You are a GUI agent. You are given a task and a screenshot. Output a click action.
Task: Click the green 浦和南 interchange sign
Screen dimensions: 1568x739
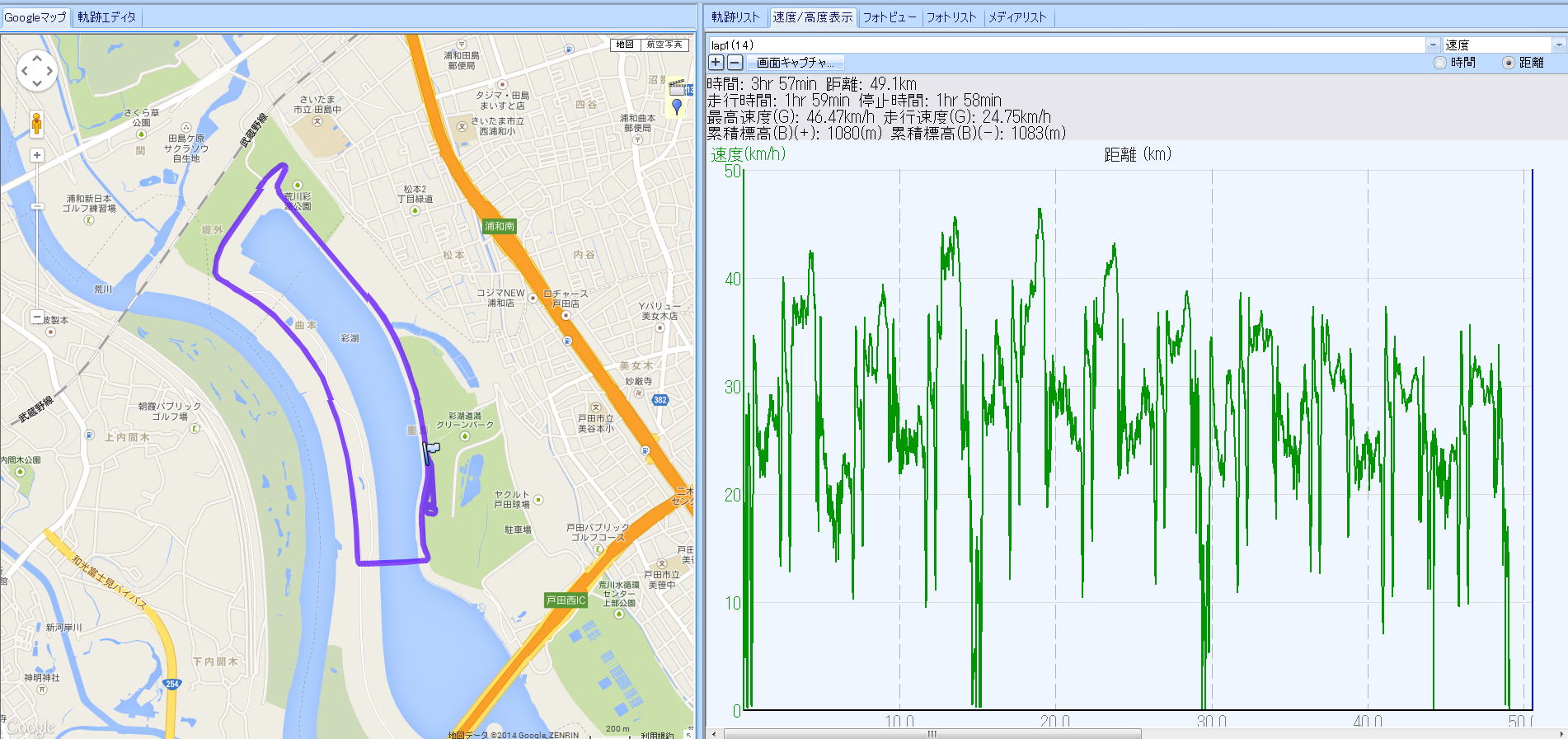[500, 226]
